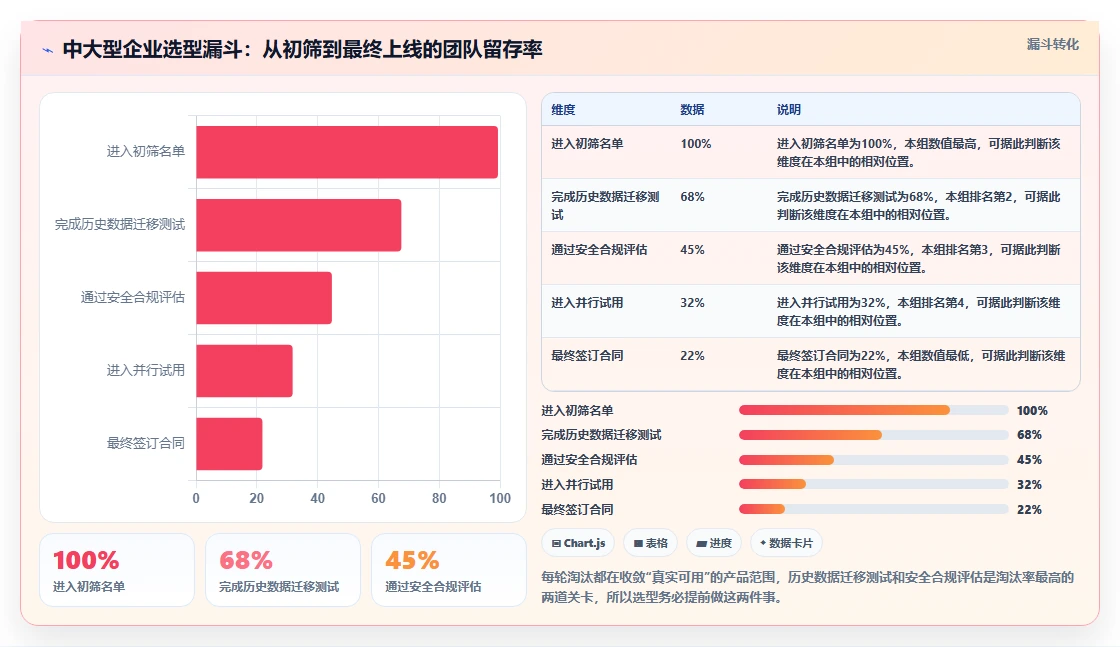Click the 完成历史数据迁移测试 label in the progress list
This screenshot has height=647, width=1120.
(x=601, y=435)
